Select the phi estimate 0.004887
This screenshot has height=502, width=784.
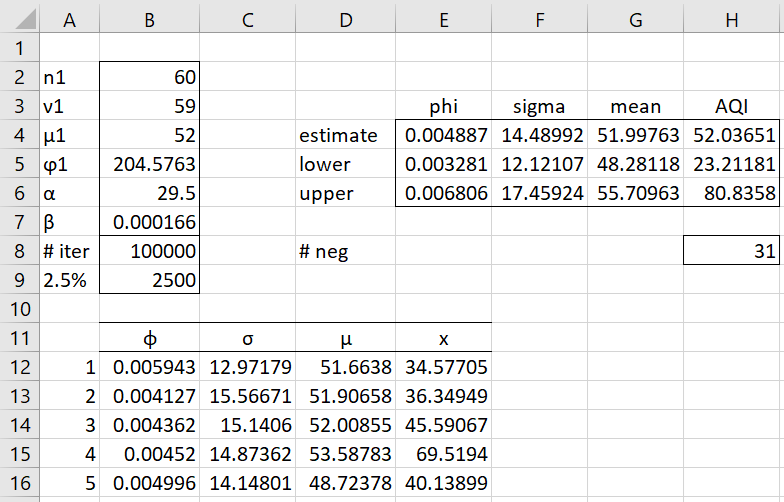coord(444,134)
